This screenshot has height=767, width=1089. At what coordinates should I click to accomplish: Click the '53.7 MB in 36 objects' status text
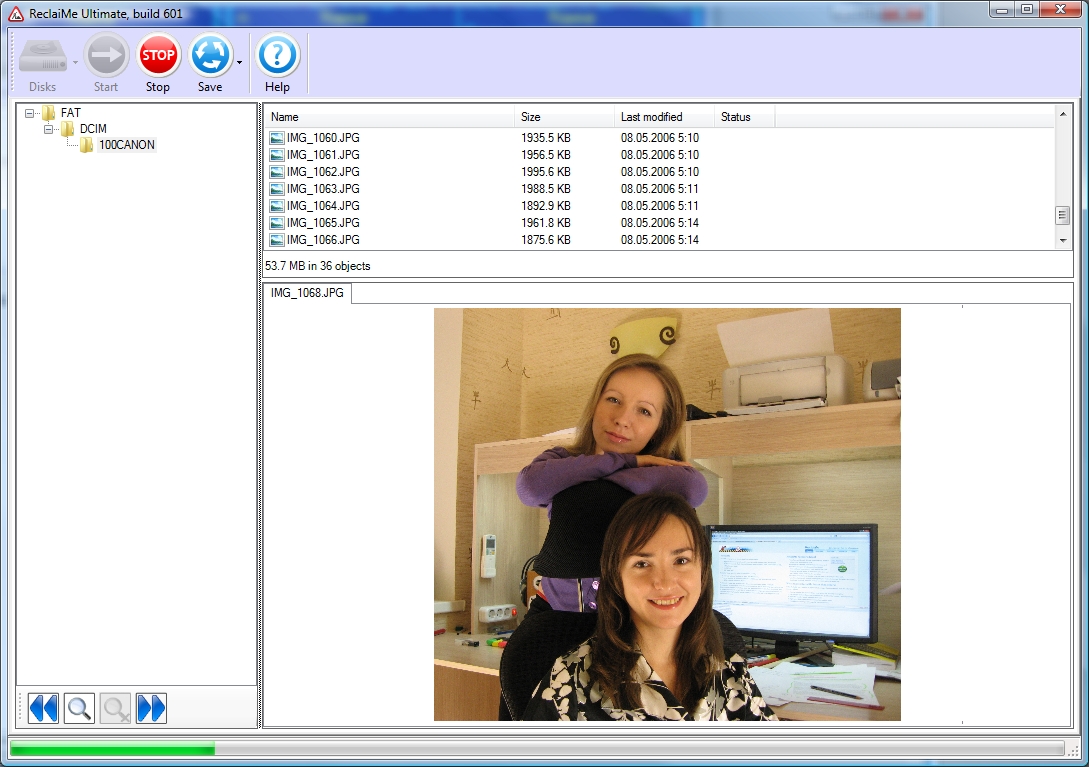coord(317,266)
